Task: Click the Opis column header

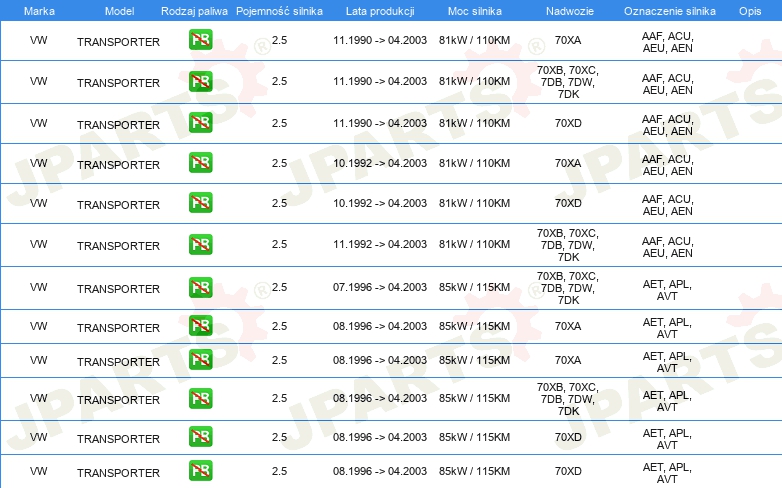Action: coord(750,11)
